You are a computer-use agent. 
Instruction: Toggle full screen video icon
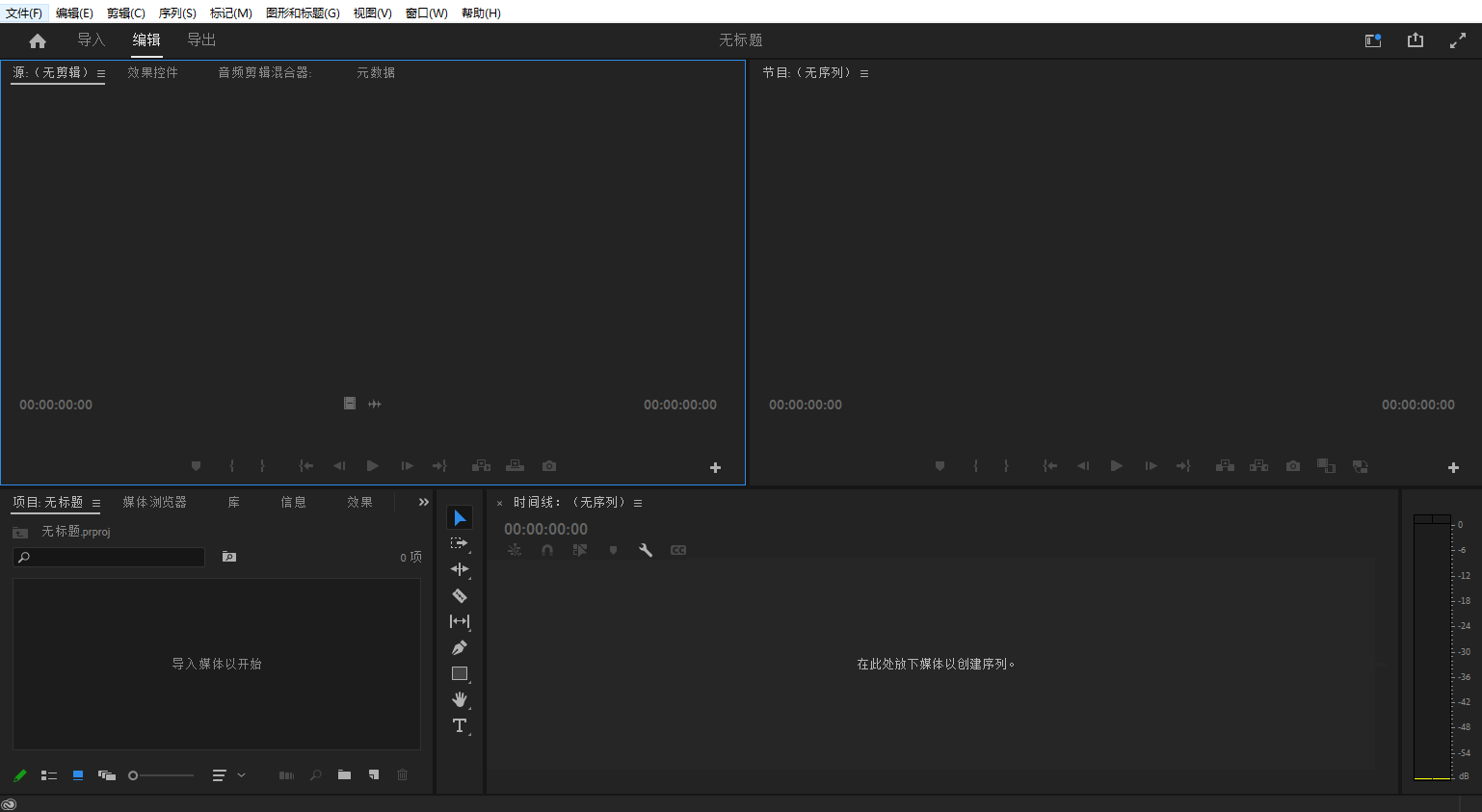pos(1458,40)
